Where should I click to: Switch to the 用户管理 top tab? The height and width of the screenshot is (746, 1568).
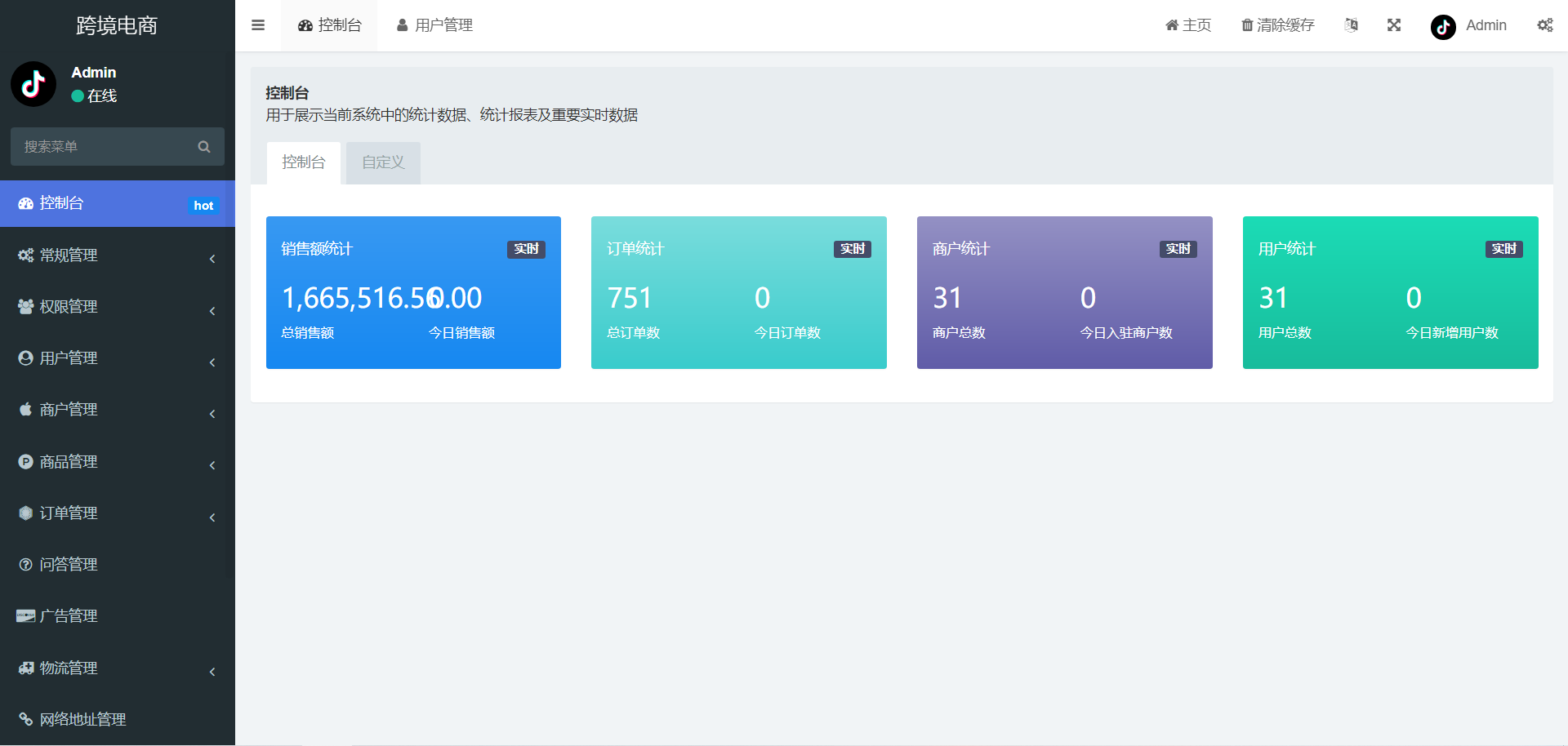click(434, 24)
